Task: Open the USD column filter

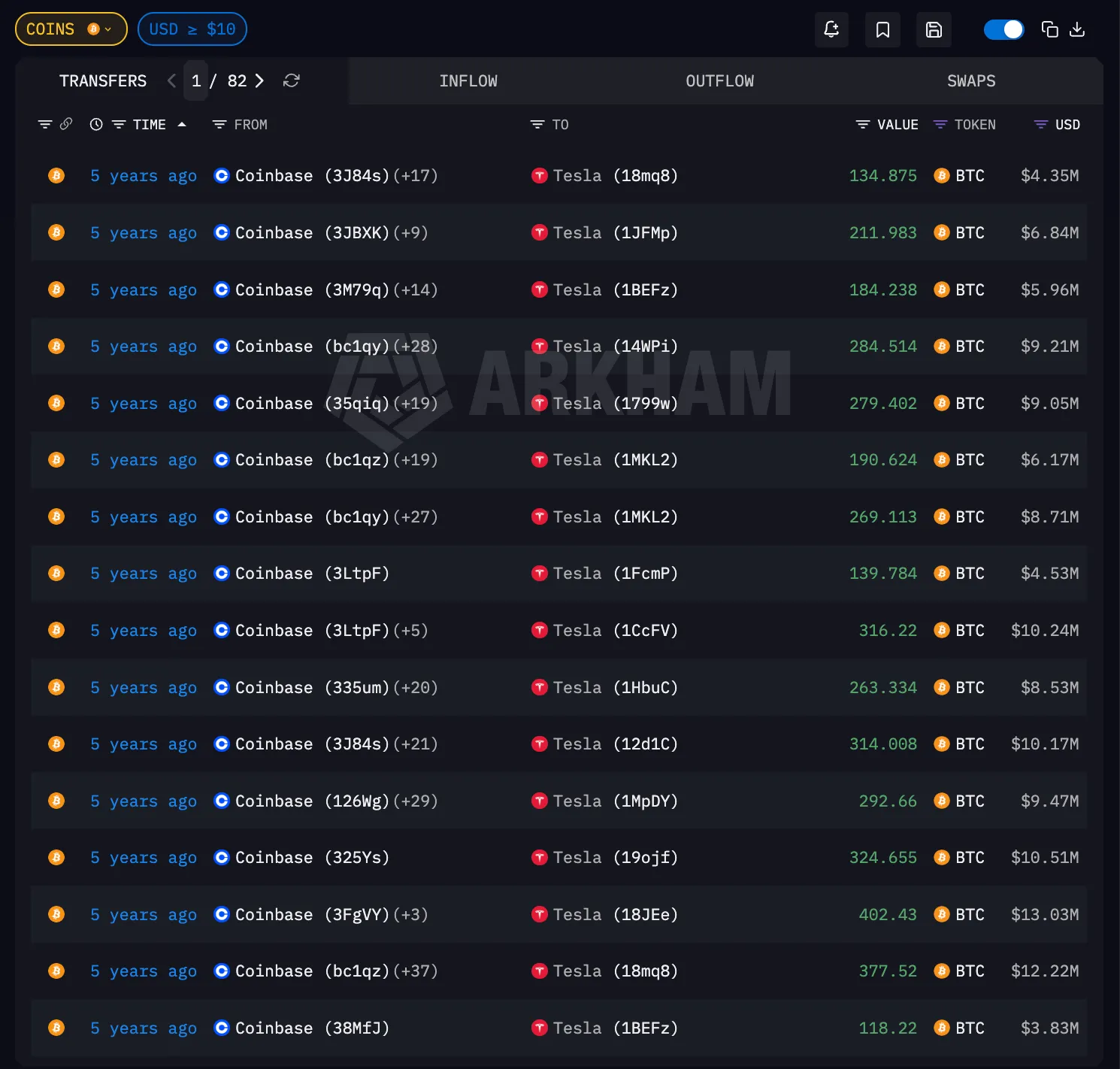Action: 1041,124
